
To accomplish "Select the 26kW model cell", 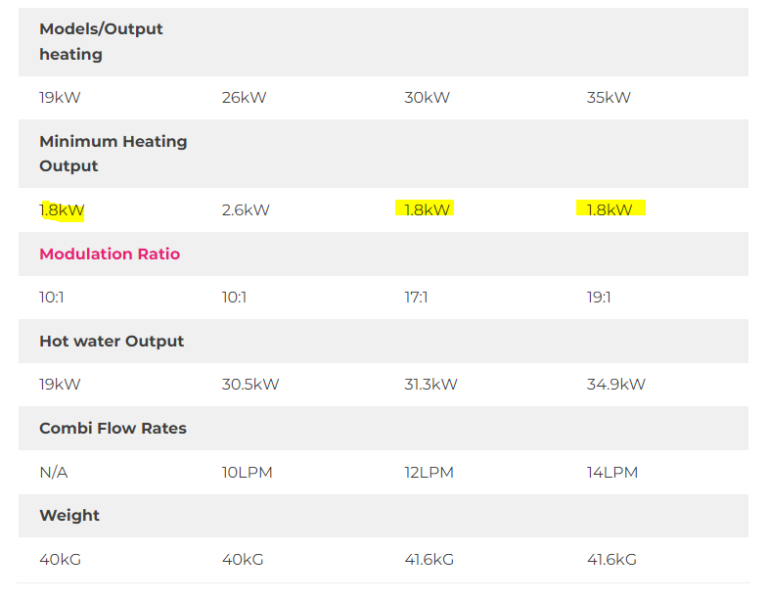I will pyautogui.click(x=244, y=97).
